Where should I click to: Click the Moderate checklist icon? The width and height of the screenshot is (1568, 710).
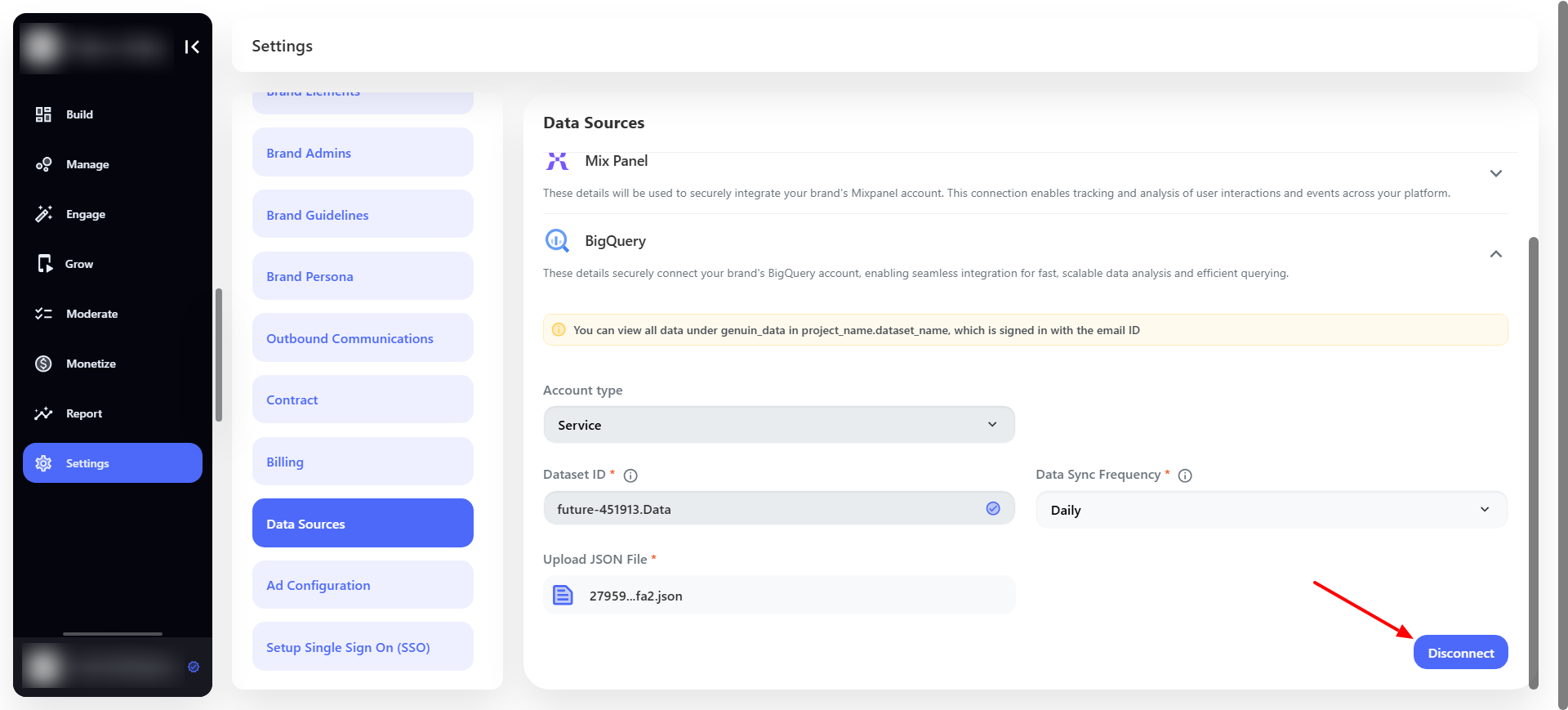click(x=43, y=314)
